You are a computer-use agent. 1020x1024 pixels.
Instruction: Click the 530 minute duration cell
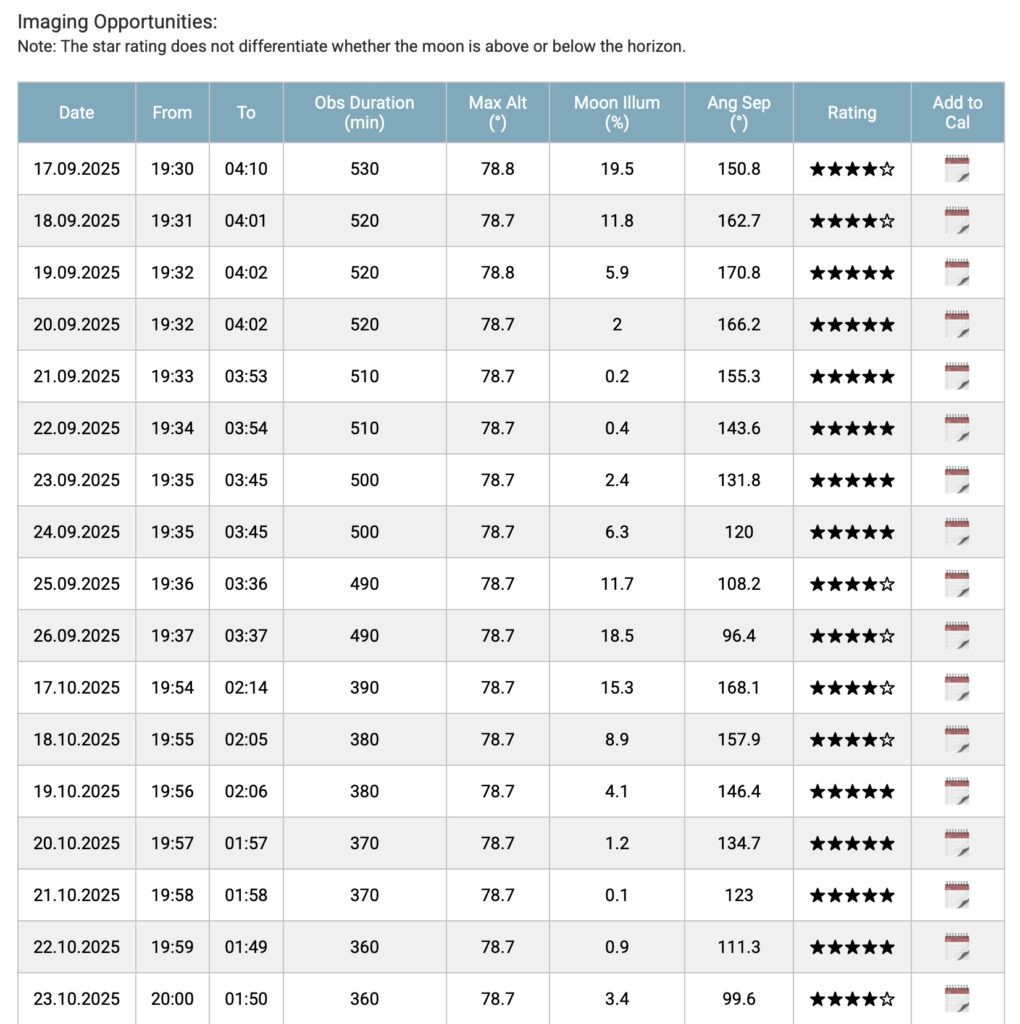click(364, 169)
